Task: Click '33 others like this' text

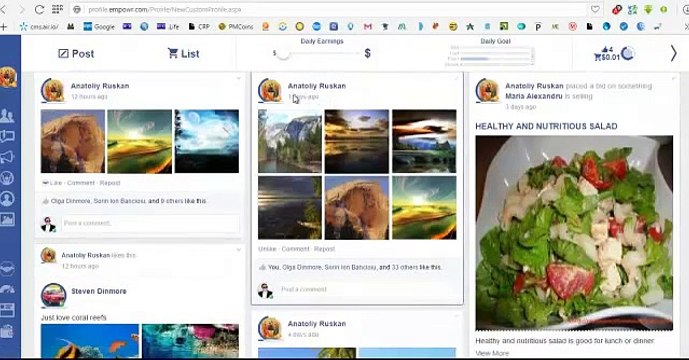Action: click(416, 267)
